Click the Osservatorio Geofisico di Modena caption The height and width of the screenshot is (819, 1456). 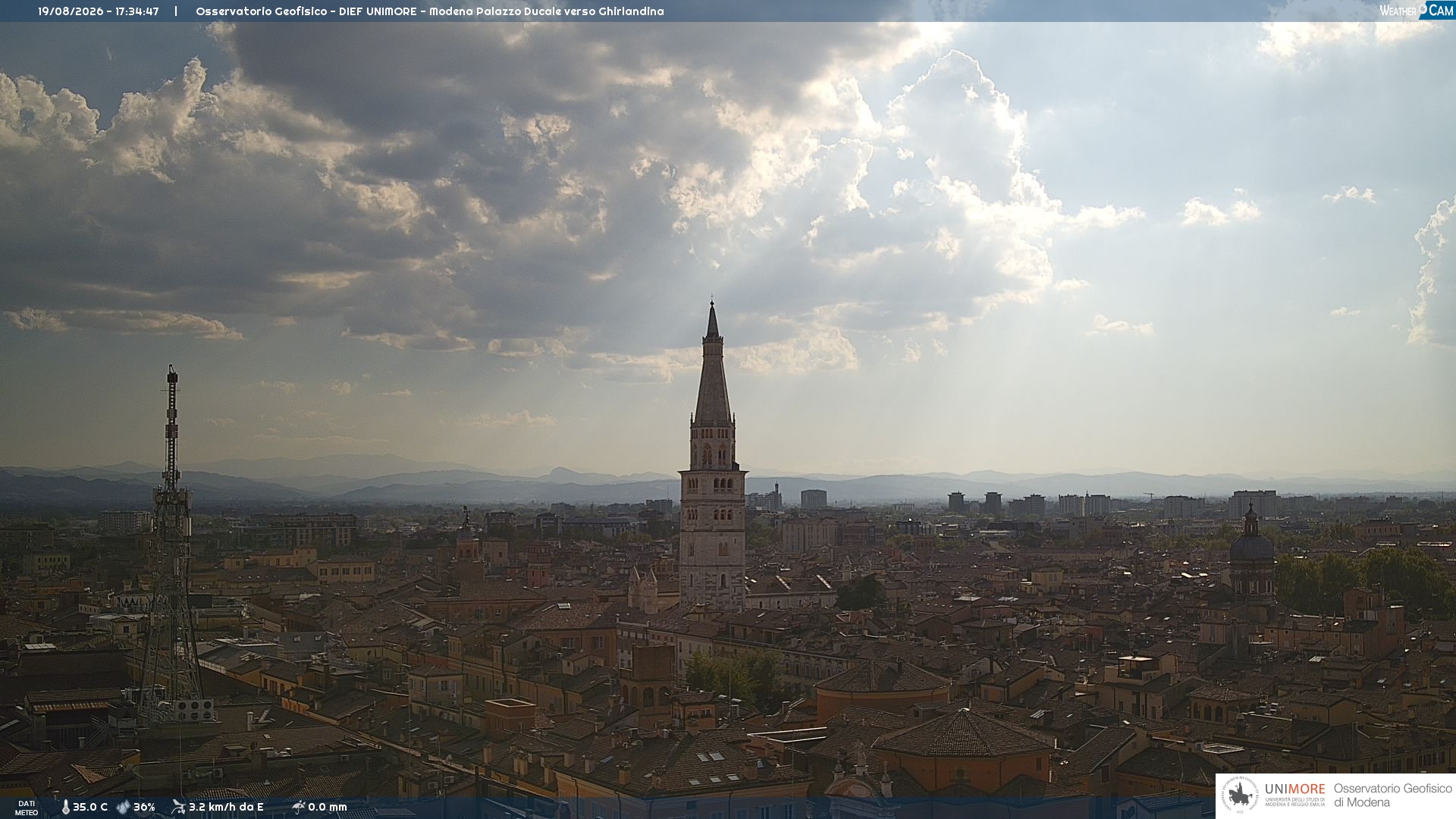pyautogui.click(x=1392, y=795)
